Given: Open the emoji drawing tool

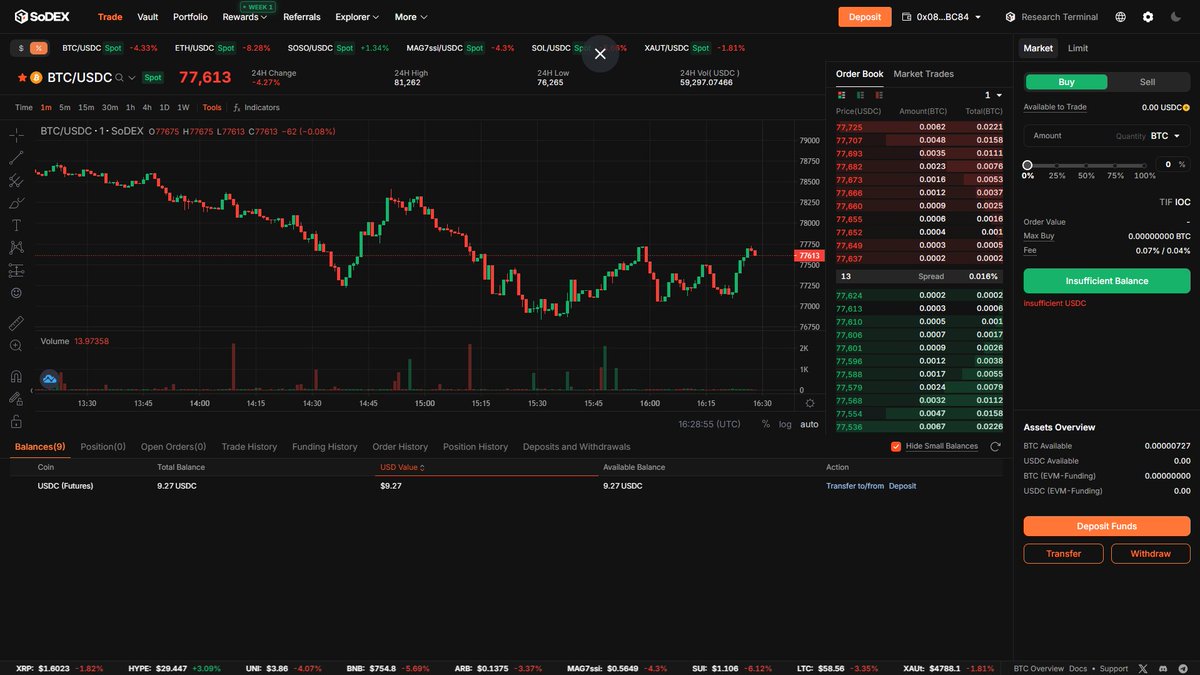Looking at the screenshot, I should (x=16, y=292).
